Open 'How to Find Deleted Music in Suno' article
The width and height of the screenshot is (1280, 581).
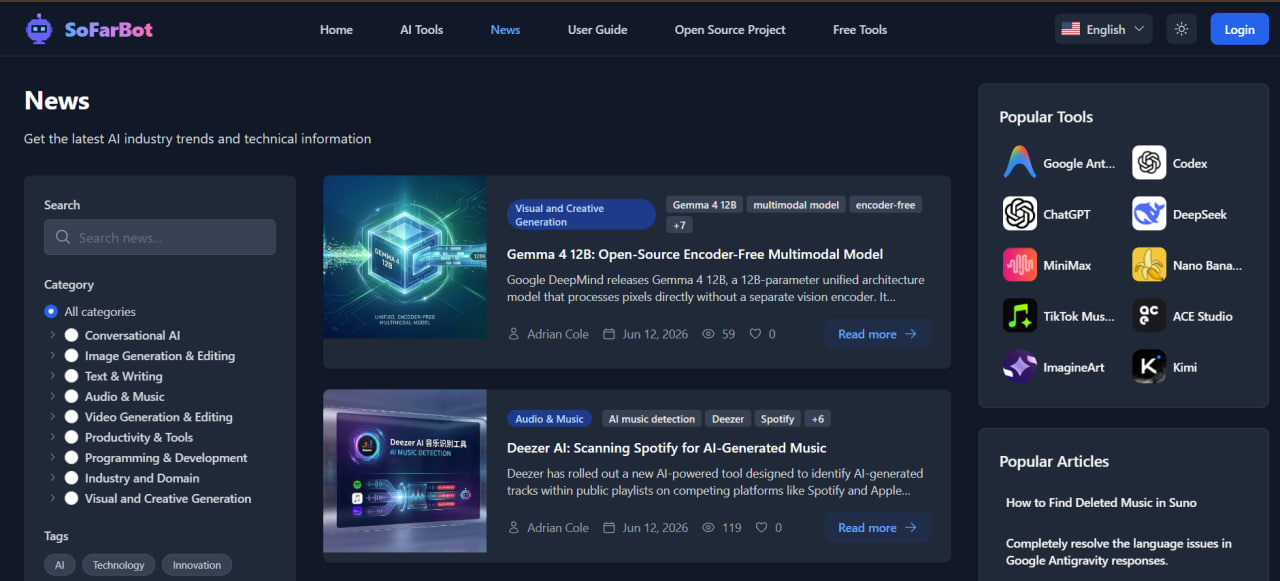click(1101, 502)
